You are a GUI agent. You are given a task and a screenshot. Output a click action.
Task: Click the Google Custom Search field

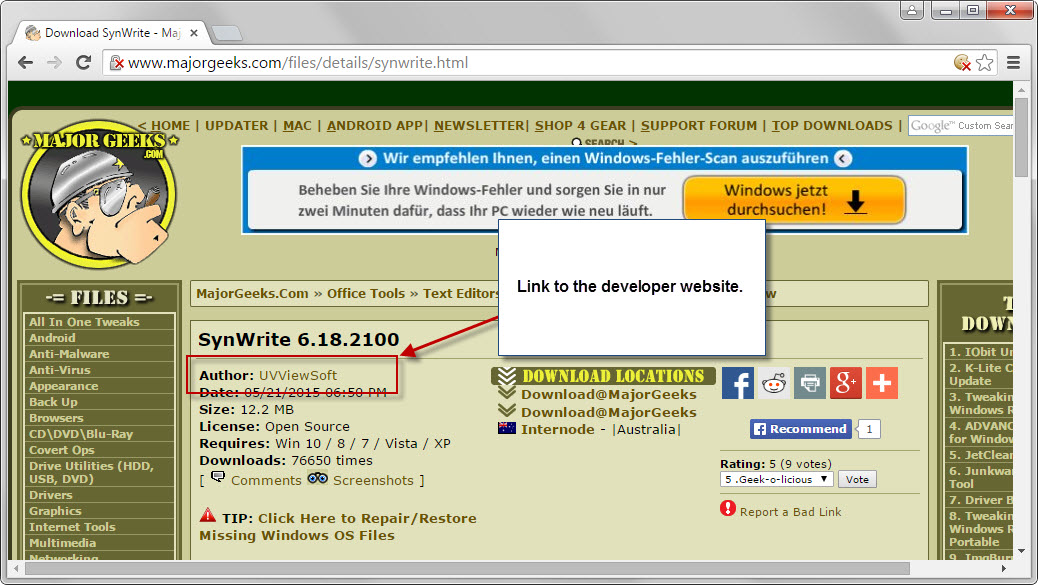pyautogui.click(x=961, y=125)
